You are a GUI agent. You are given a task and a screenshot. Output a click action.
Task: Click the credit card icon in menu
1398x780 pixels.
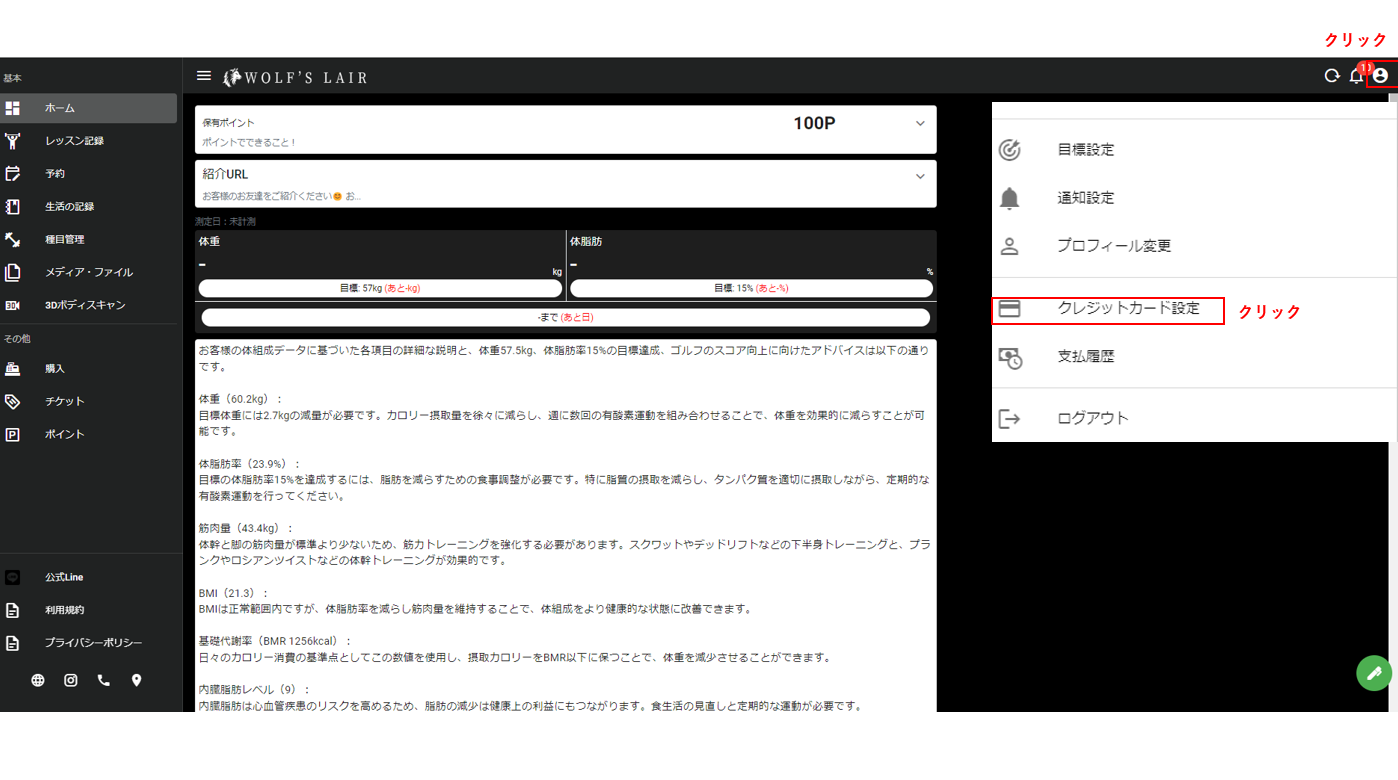1010,309
